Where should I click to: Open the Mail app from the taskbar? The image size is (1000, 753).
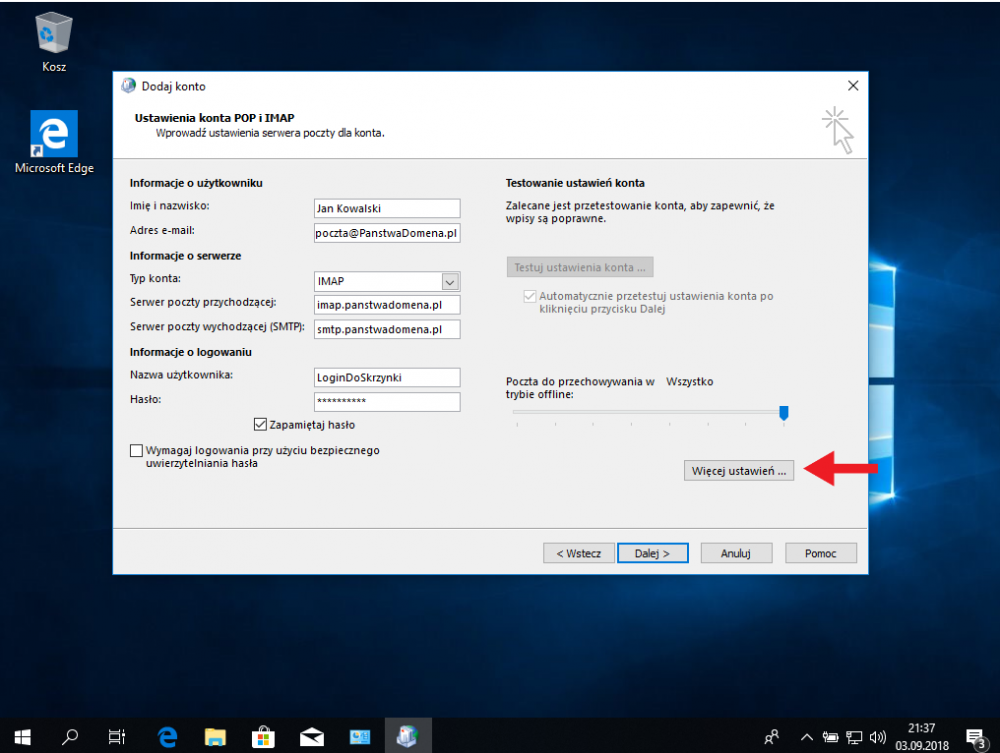[311, 736]
